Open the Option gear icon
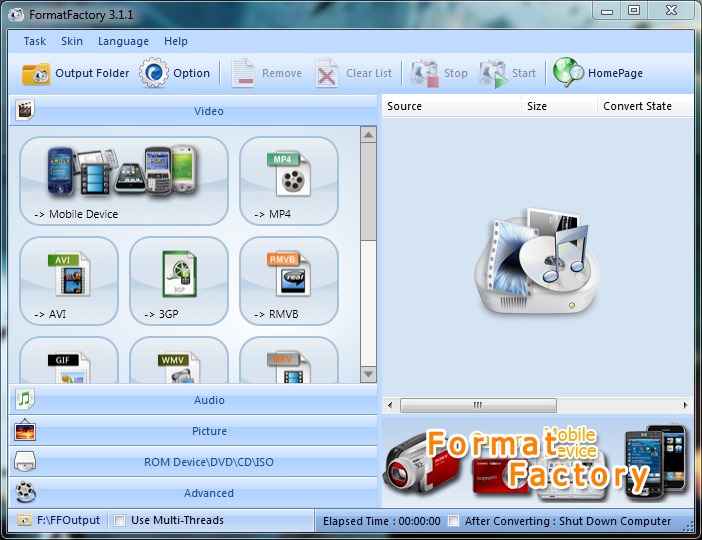Image resolution: width=702 pixels, height=540 pixels. pyautogui.click(x=154, y=73)
